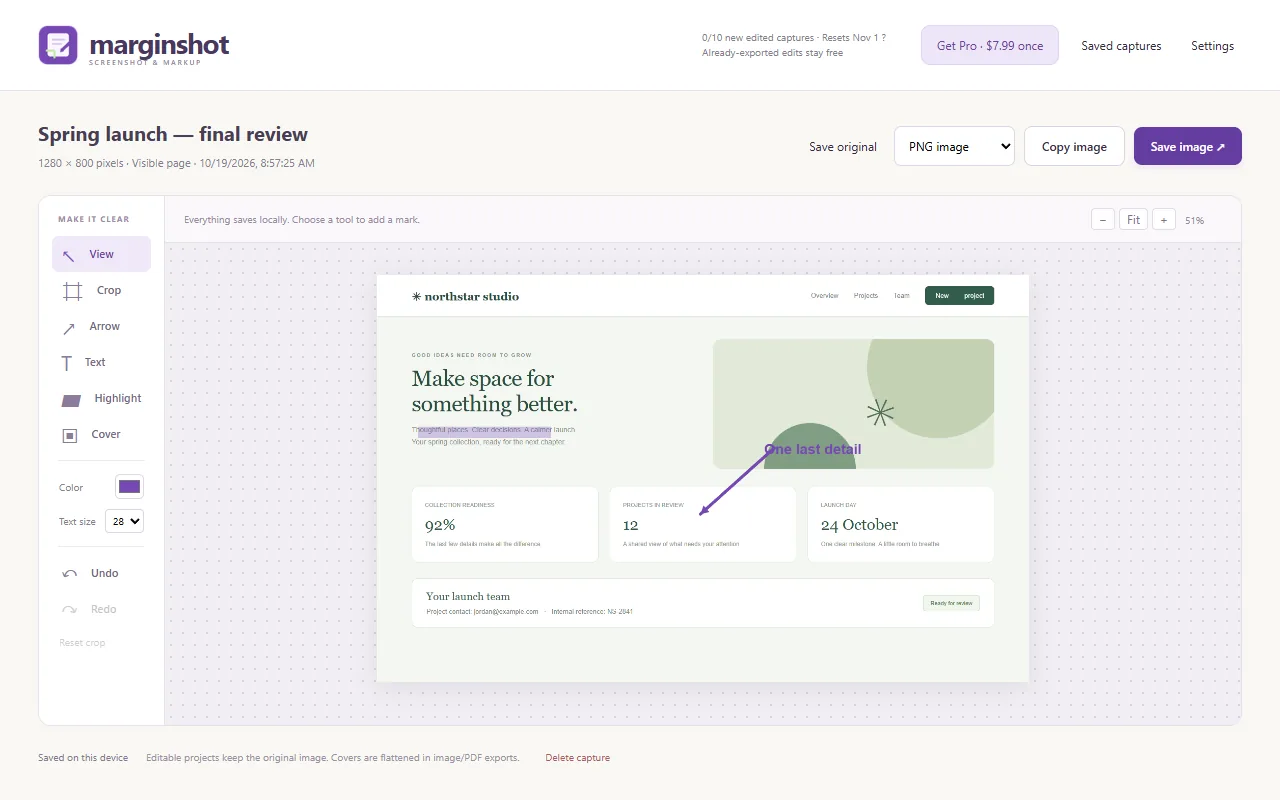Click the Save original link
This screenshot has width=1280, height=800.
point(843,147)
